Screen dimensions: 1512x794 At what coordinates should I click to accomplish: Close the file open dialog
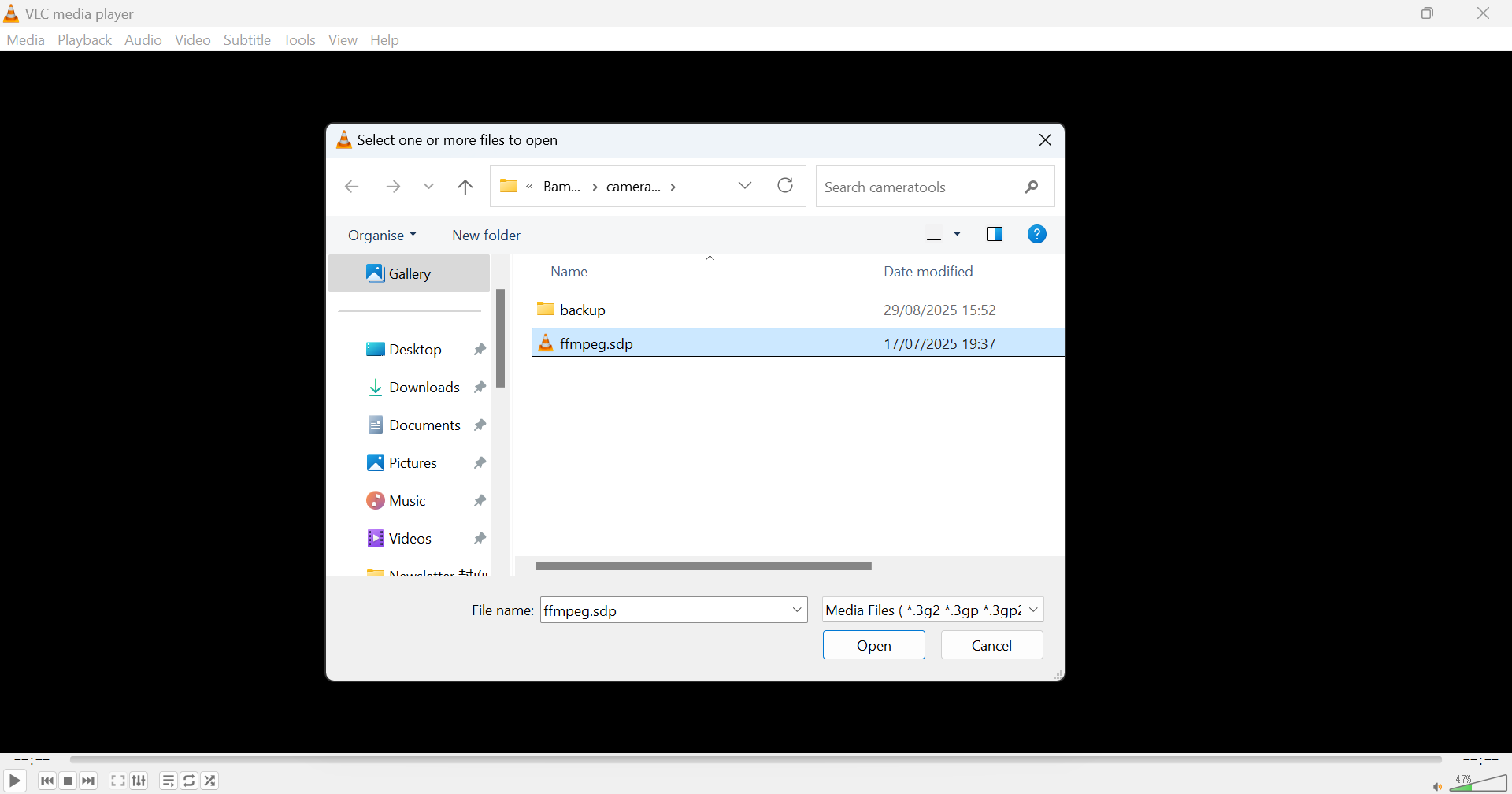(1045, 139)
